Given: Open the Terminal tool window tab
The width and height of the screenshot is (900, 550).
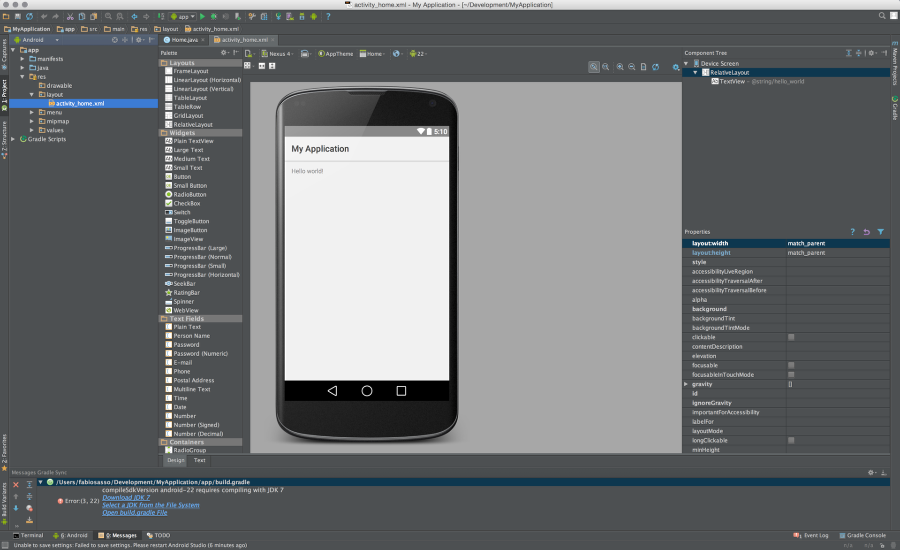Looking at the screenshot, I should point(28,535).
